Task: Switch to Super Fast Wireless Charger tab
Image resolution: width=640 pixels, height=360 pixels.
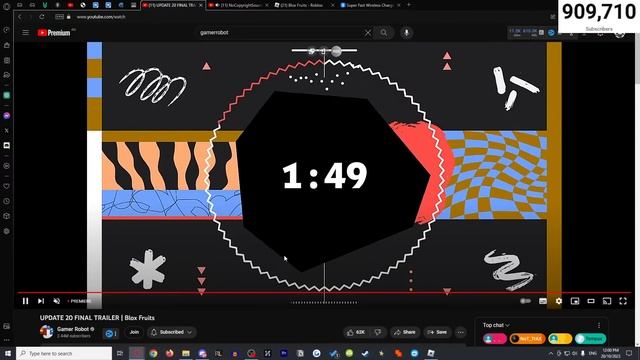Action: (369, 5)
